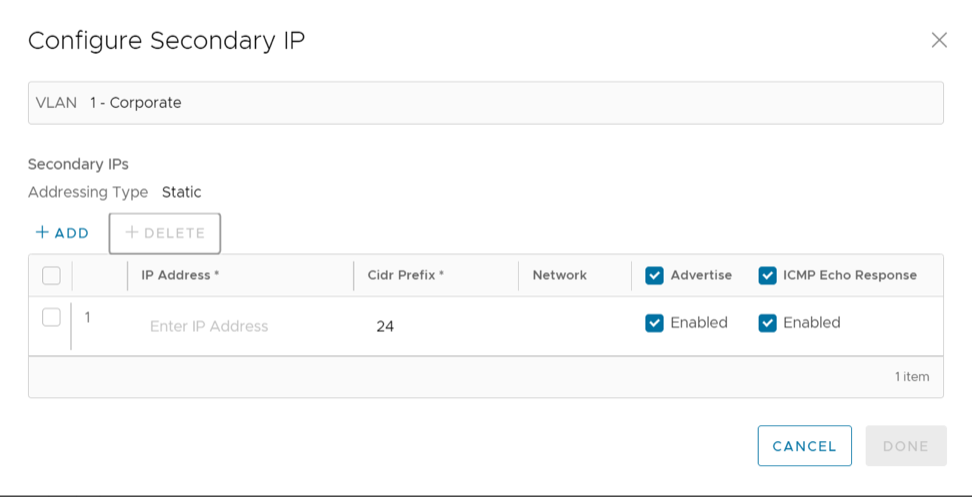This screenshot has height=497, width=972.
Task: Close the Configure Secondary IP dialog
Action: click(939, 40)
